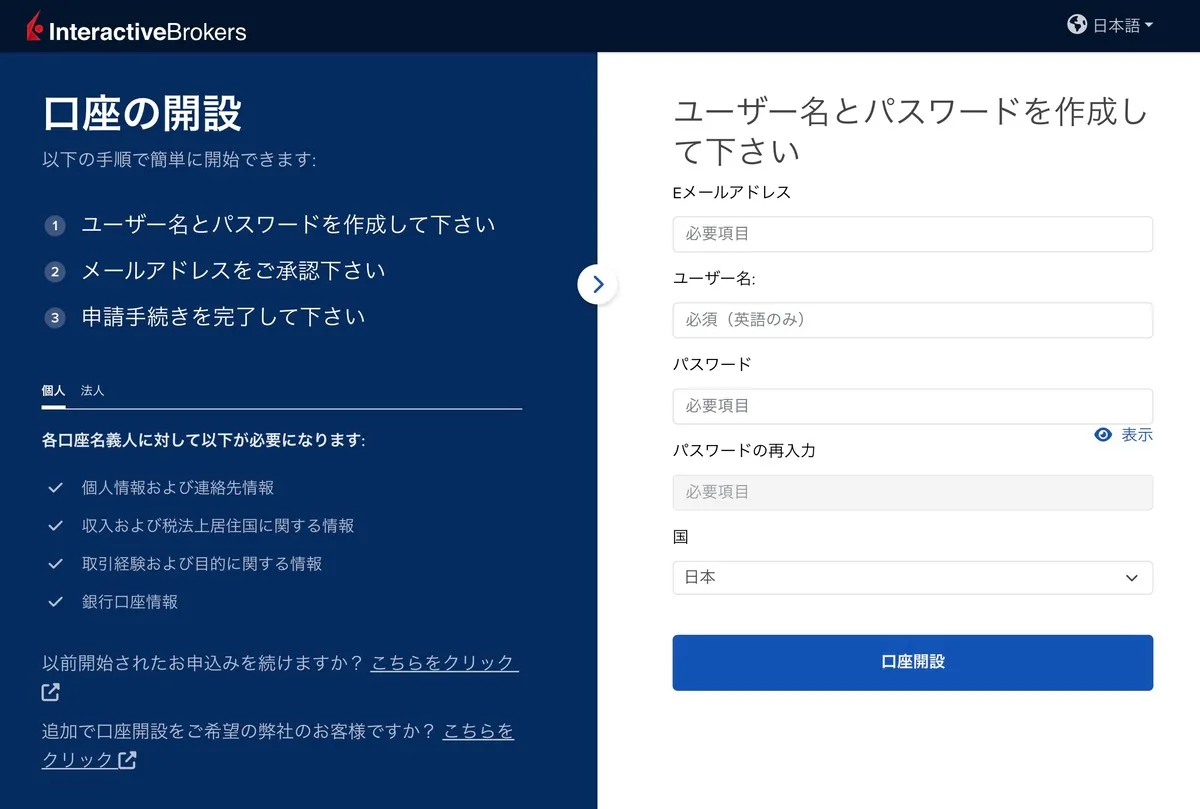
Task: Click the Interactive Brokers logo
Action: [x=136, y=28]
